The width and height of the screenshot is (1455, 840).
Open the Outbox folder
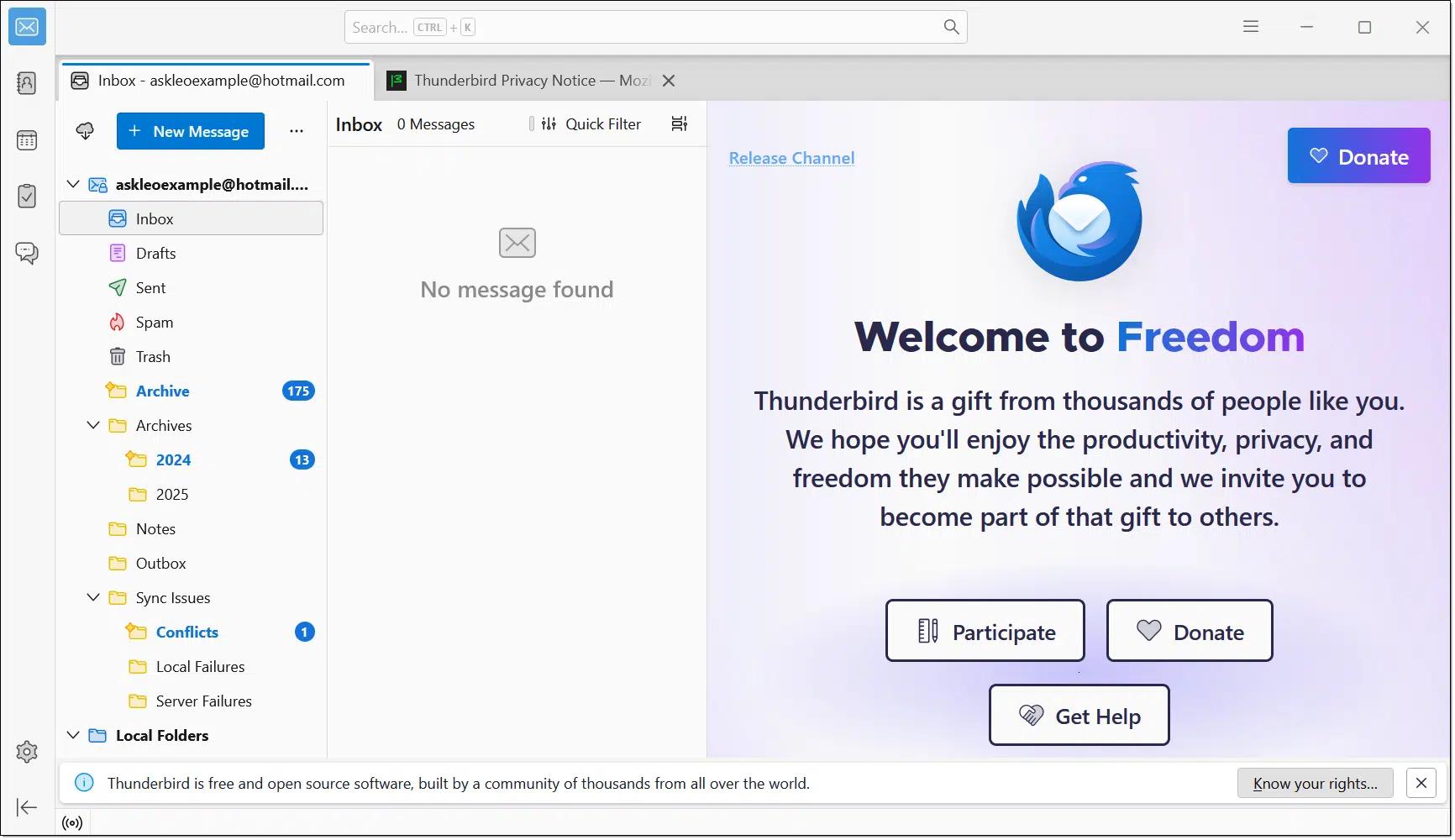[x=192, y=563]
